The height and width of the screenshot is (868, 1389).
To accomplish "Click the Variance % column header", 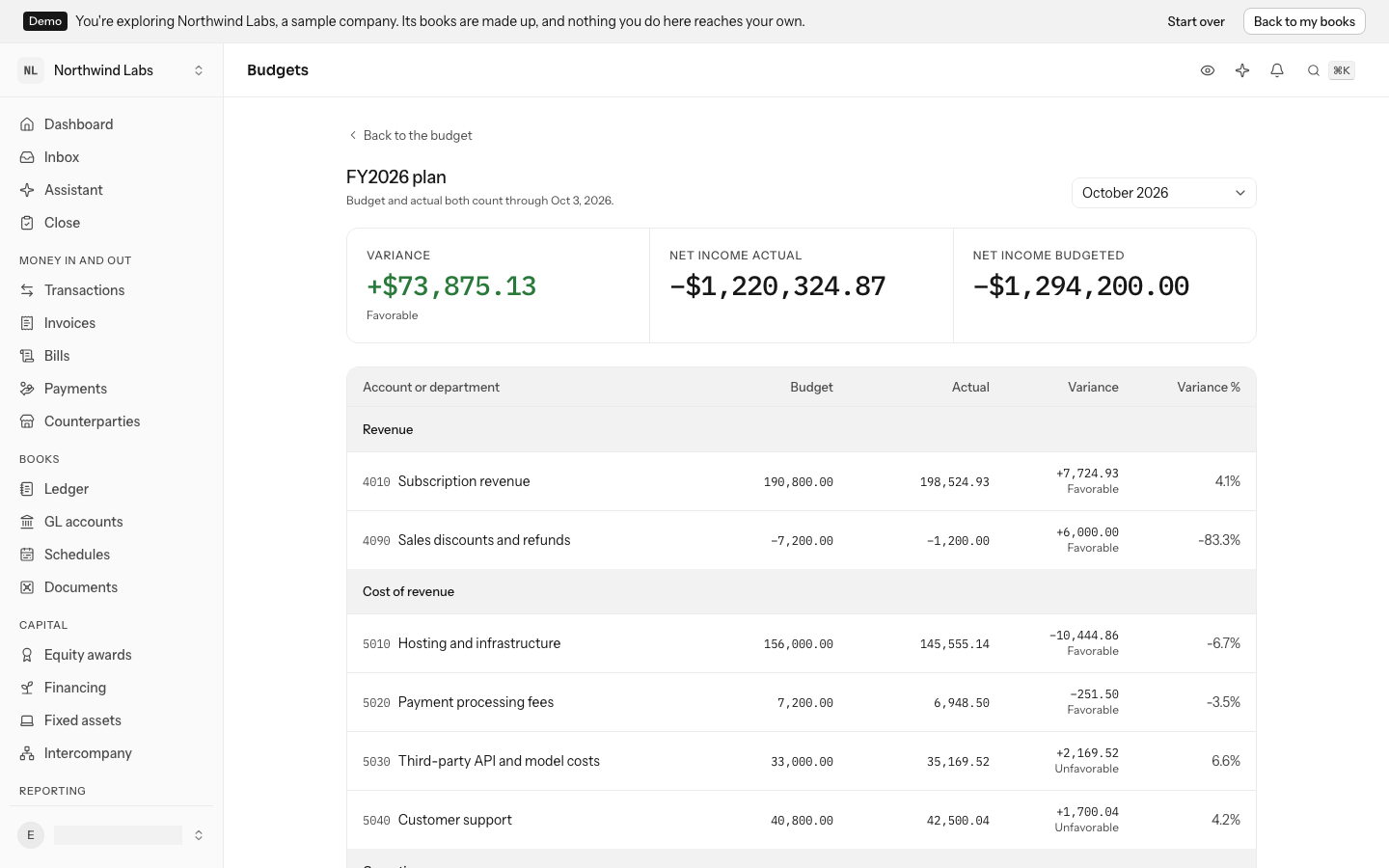I will point(1209,387).
